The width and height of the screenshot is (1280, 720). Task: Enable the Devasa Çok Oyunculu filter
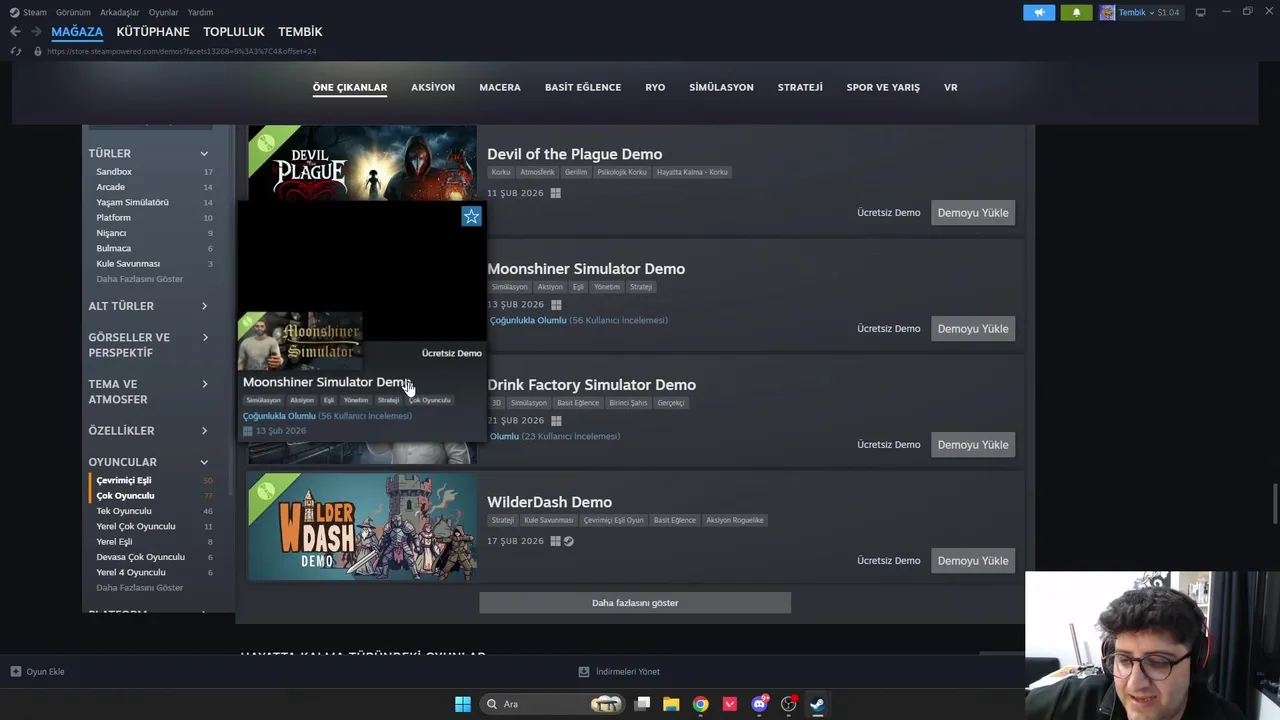pos(140,557)
